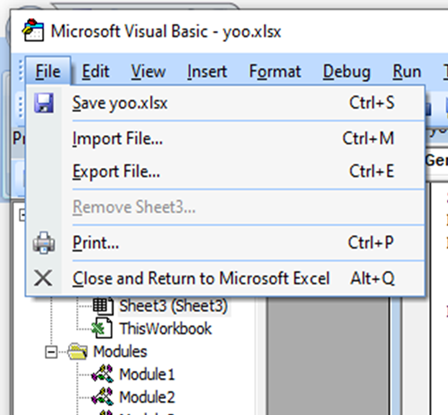Click the X icon beside Close and Return

click(x=43, y=278)
